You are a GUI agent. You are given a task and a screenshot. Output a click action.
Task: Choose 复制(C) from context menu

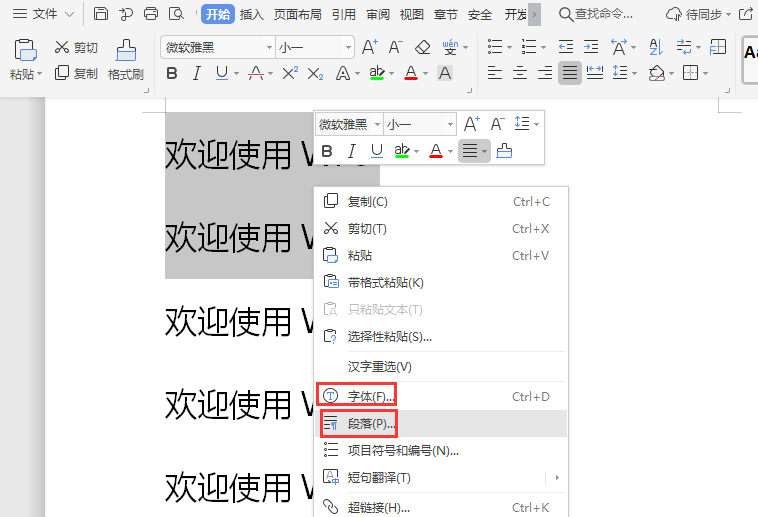(x=440, y=202)
